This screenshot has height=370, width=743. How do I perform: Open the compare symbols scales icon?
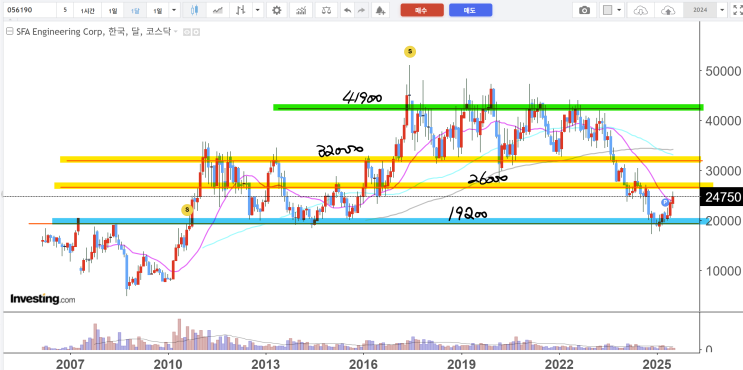(326, 10)
